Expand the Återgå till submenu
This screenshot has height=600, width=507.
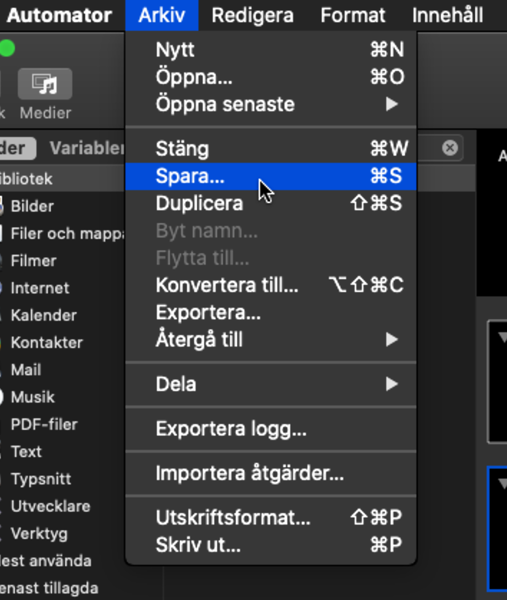coord(271,340)
